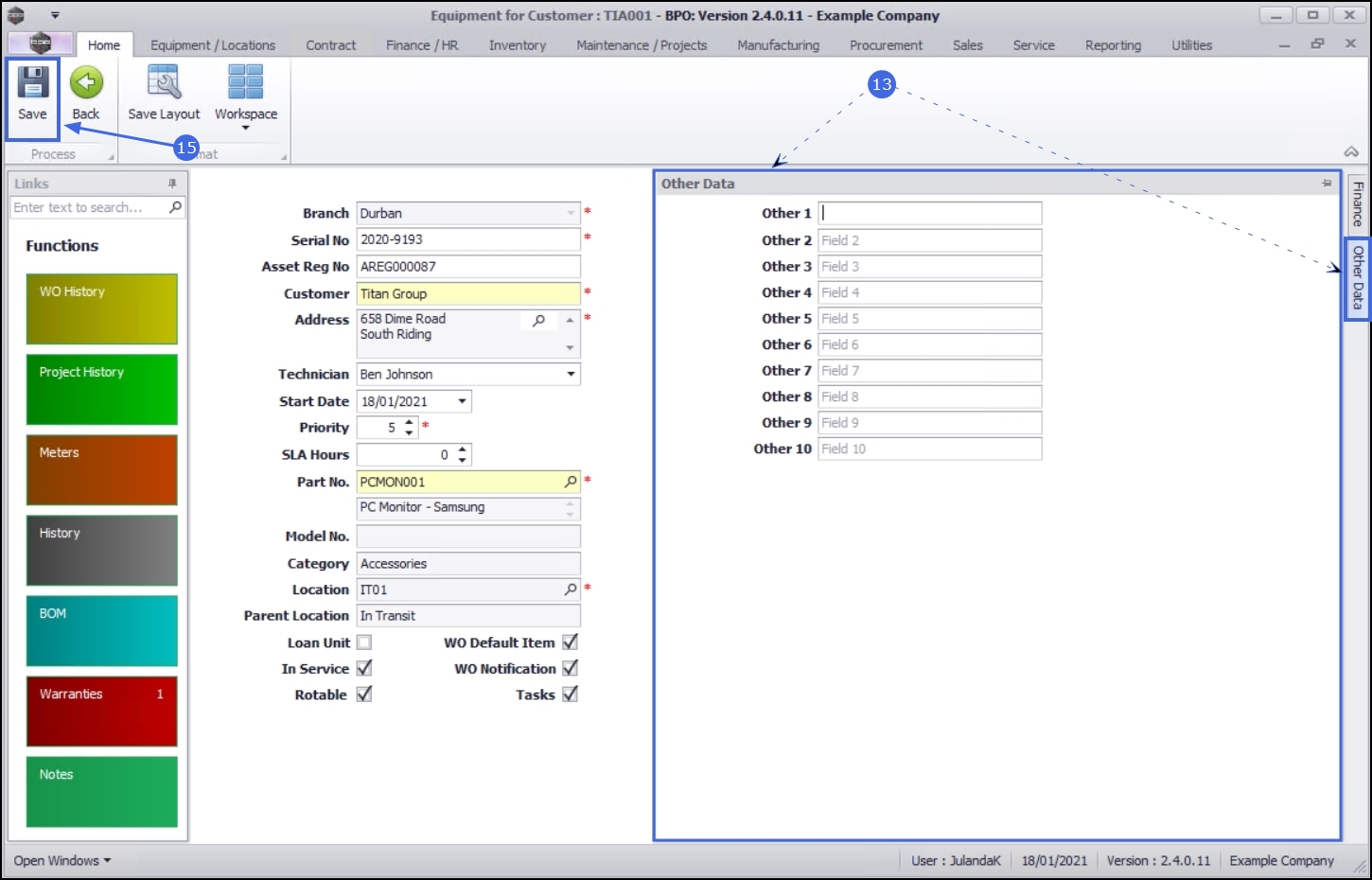This screenshot has height=880, width=1372.
Task: Switch to the Inventory ribbon tab
Action: [x=518, y=45]
